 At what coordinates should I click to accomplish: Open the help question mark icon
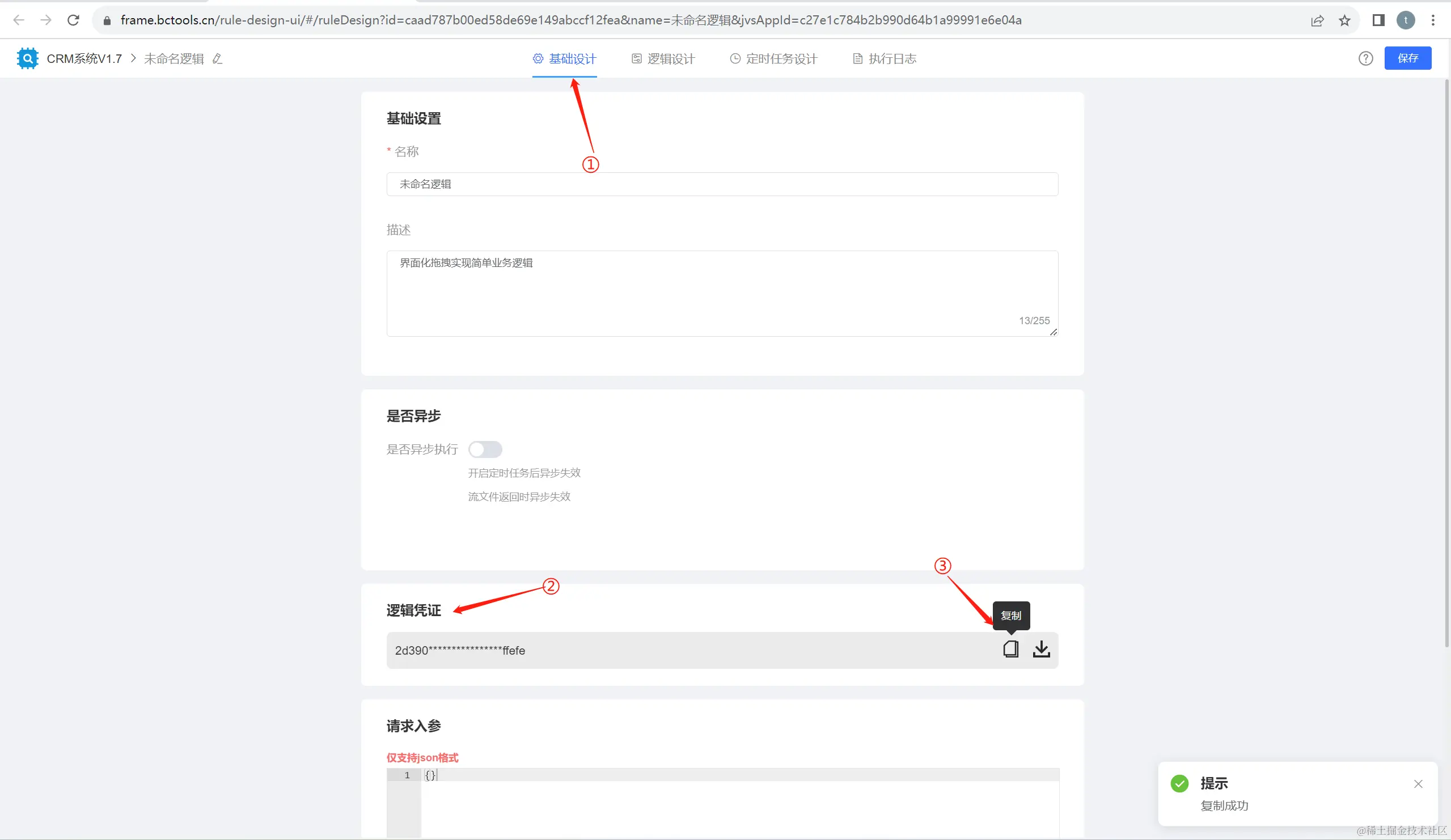(x=1365, y=58)
